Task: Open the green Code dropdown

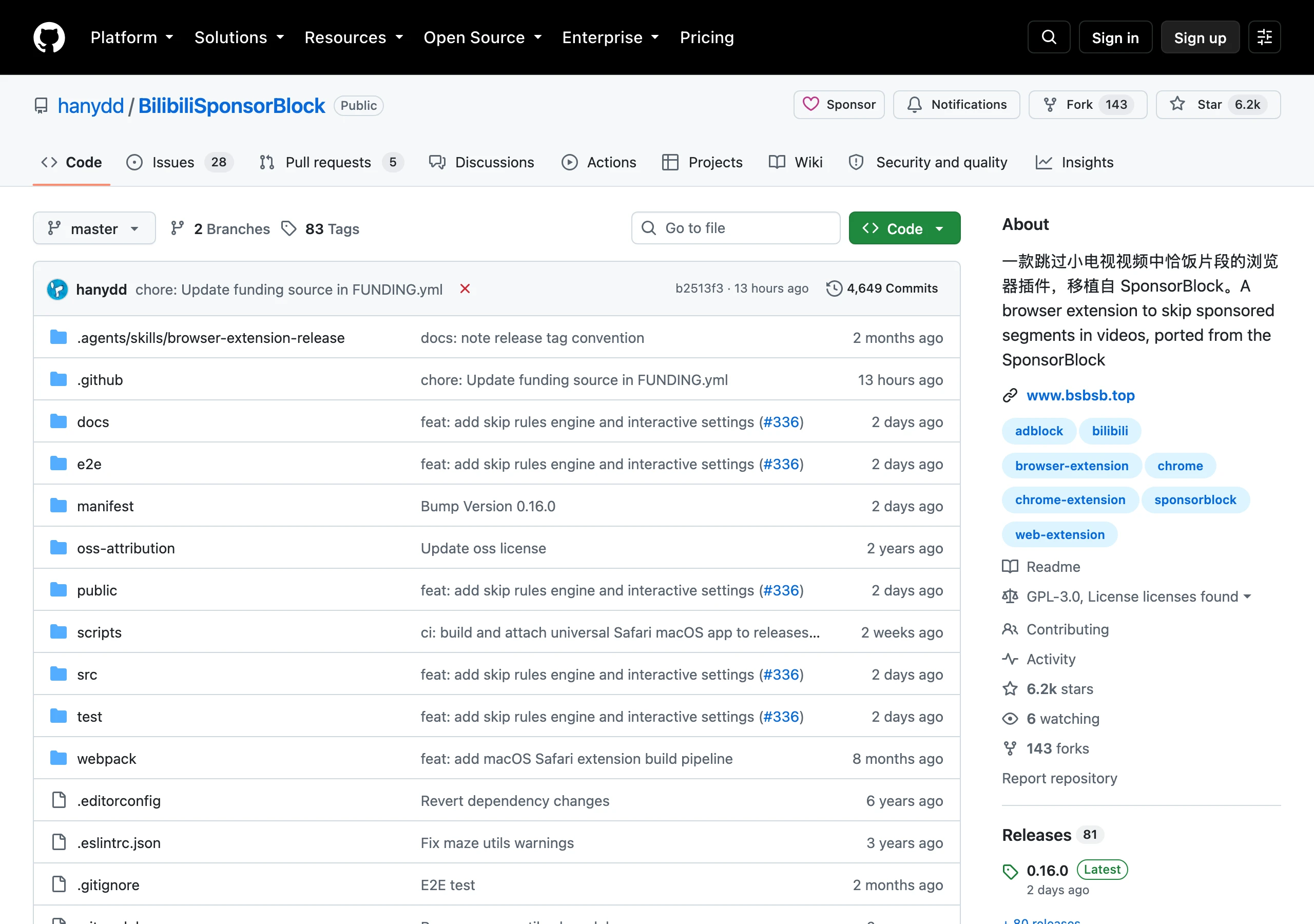Action: [904, 228]
